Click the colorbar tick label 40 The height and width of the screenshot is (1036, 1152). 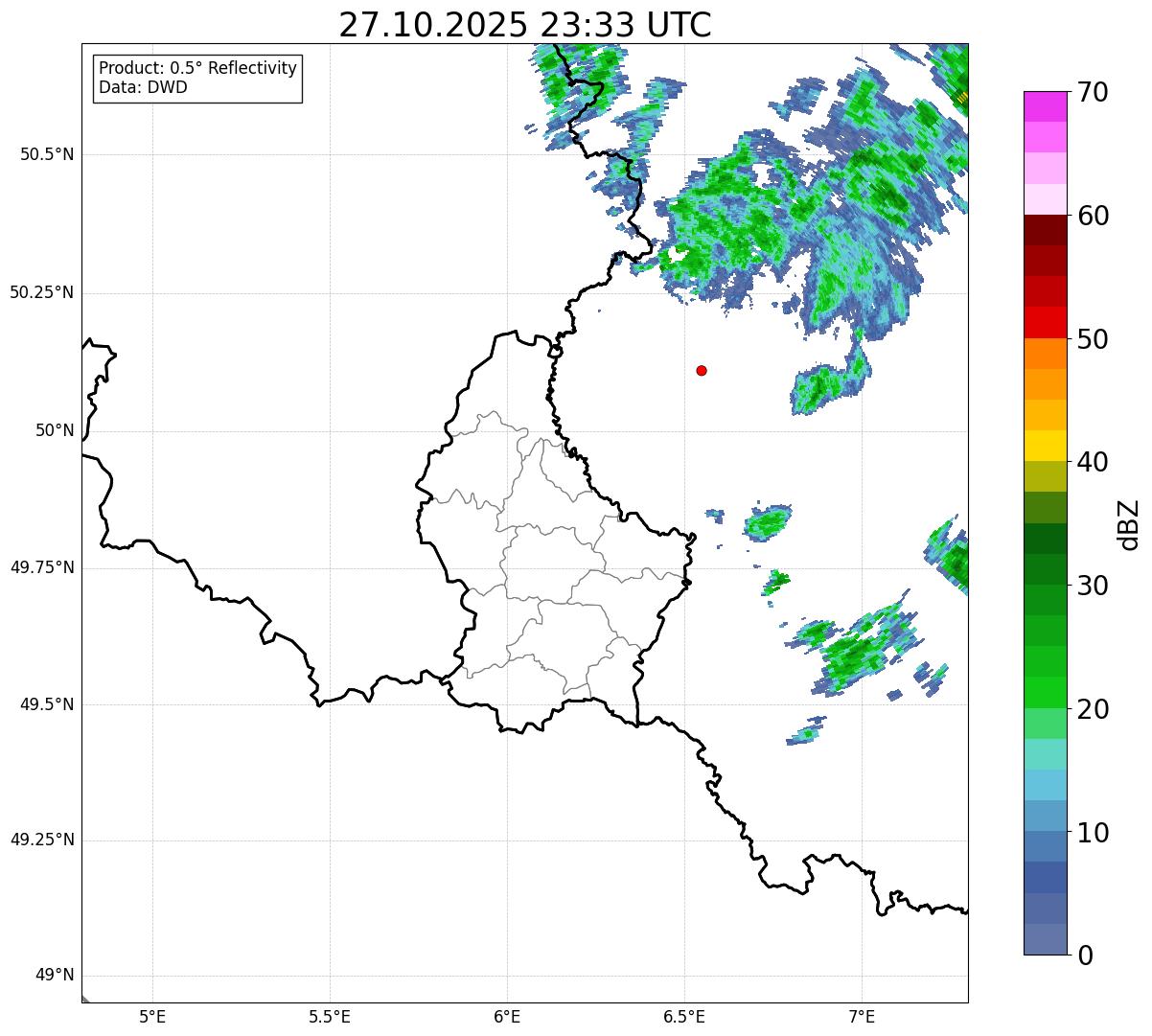tap(1093, 462)
